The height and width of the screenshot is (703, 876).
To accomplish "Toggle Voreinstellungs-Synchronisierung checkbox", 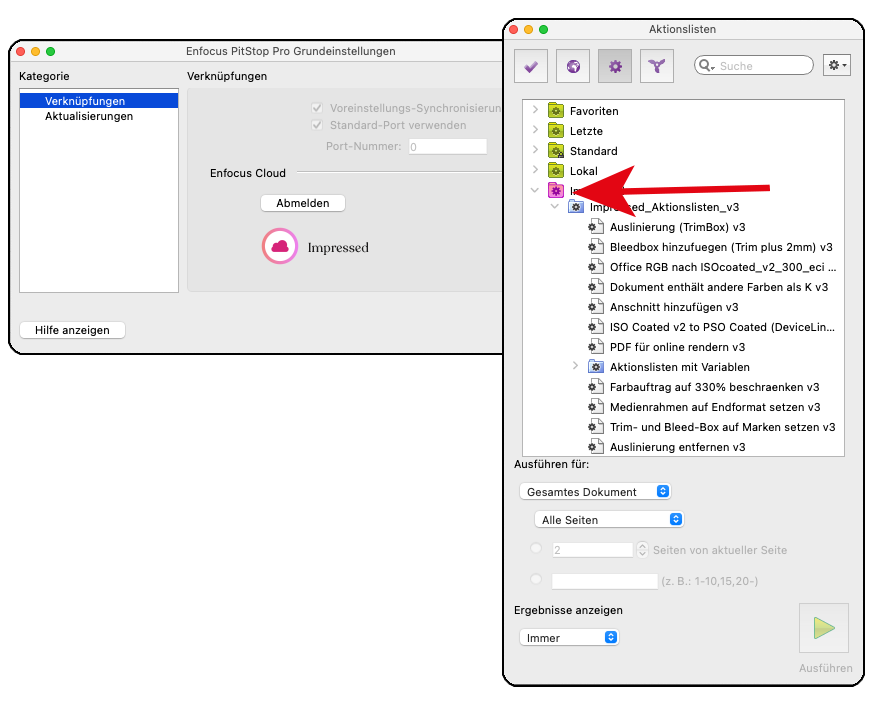I will (x=317, y=108).
